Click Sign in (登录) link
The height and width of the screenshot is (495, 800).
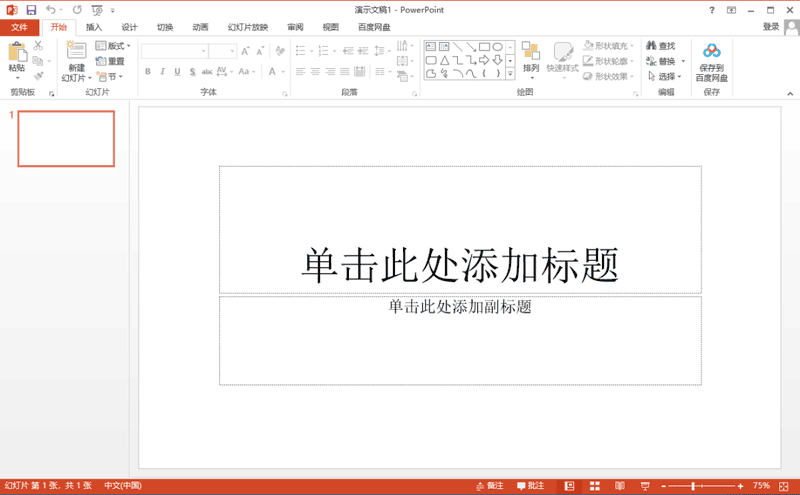[771, 27]
